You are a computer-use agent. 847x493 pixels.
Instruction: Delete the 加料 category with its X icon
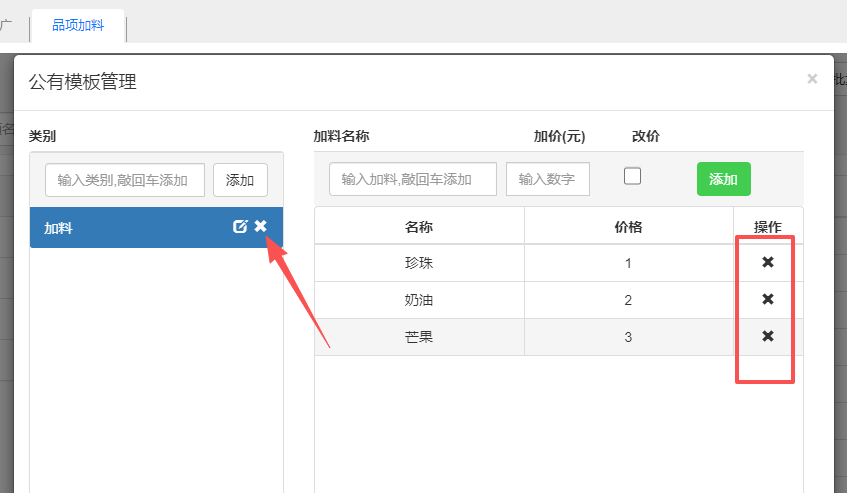click(x=261, y=227)
